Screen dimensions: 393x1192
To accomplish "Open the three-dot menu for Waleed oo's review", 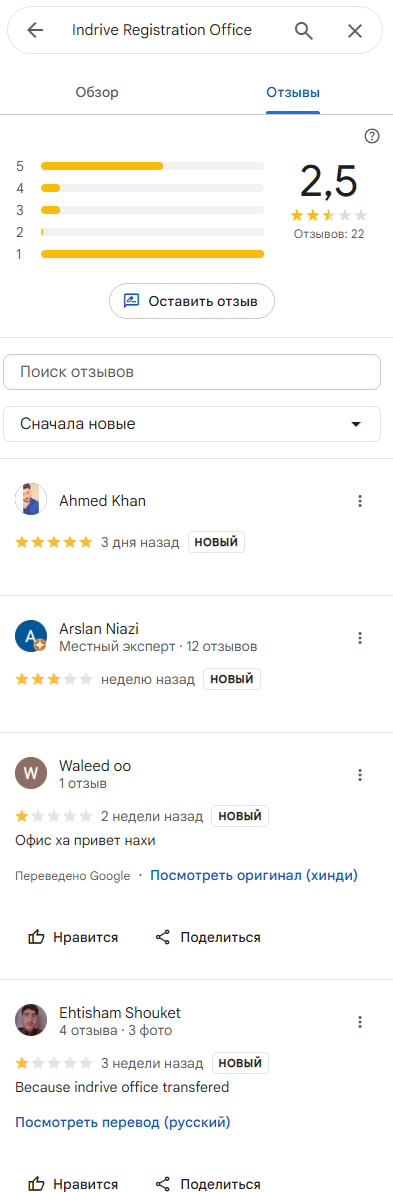I will tap(360, 775).
